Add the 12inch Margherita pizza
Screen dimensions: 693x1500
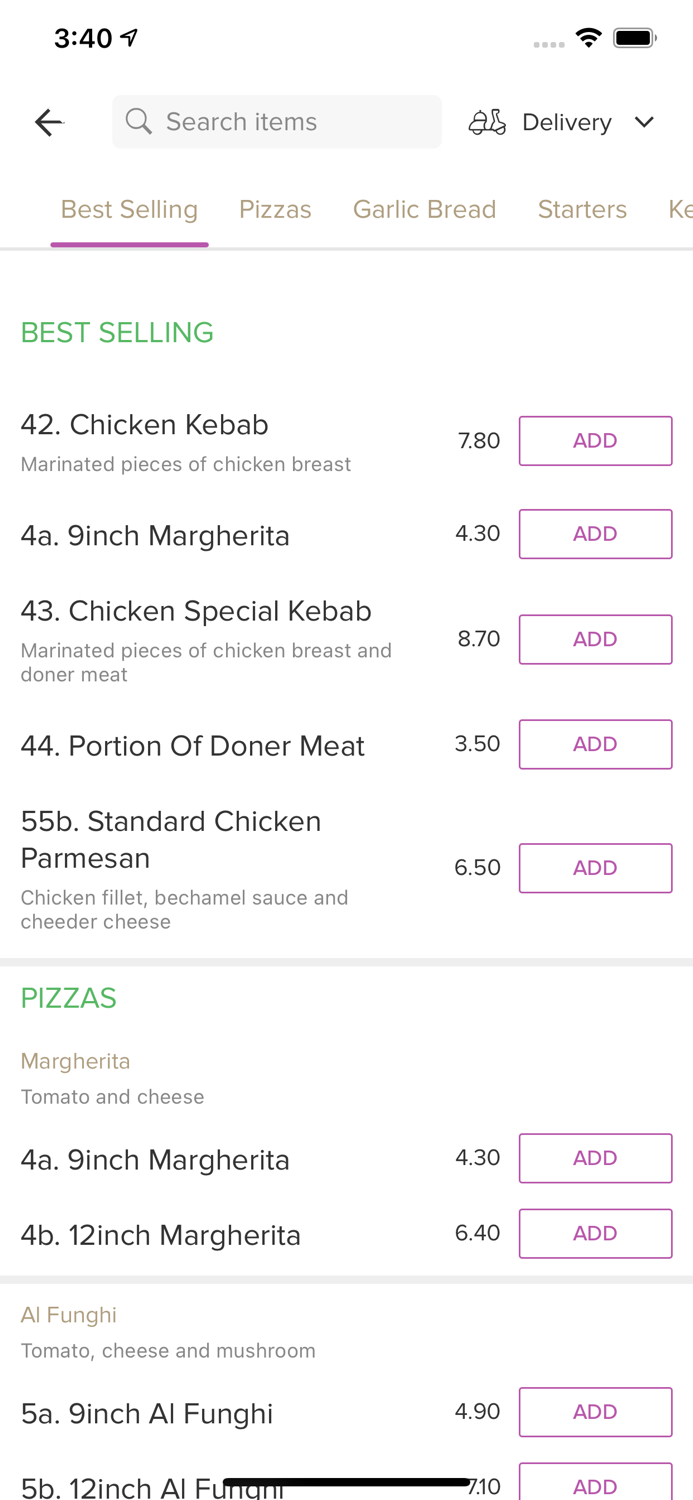595,1233
